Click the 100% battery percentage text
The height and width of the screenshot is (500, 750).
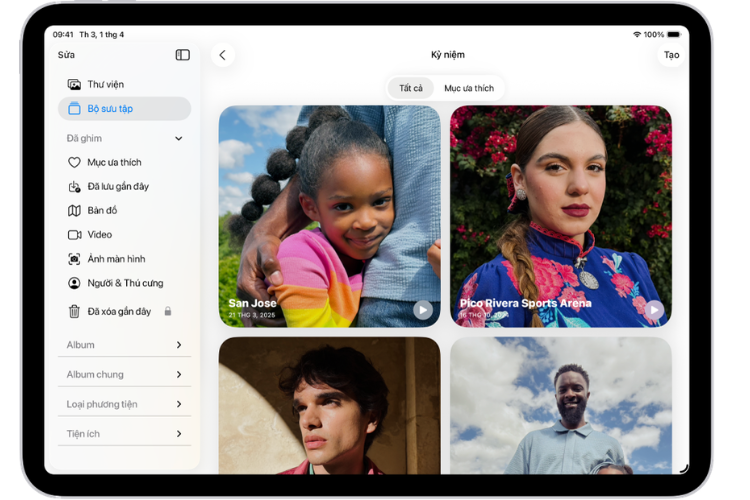tap(653, 34)
